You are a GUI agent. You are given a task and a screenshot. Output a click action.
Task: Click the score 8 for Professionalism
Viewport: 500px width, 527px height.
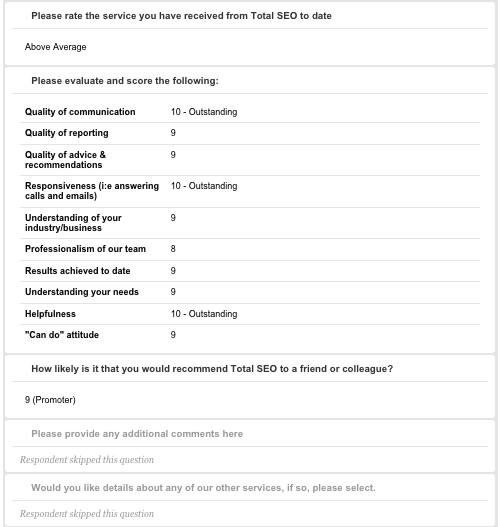[x=173, y=249]
